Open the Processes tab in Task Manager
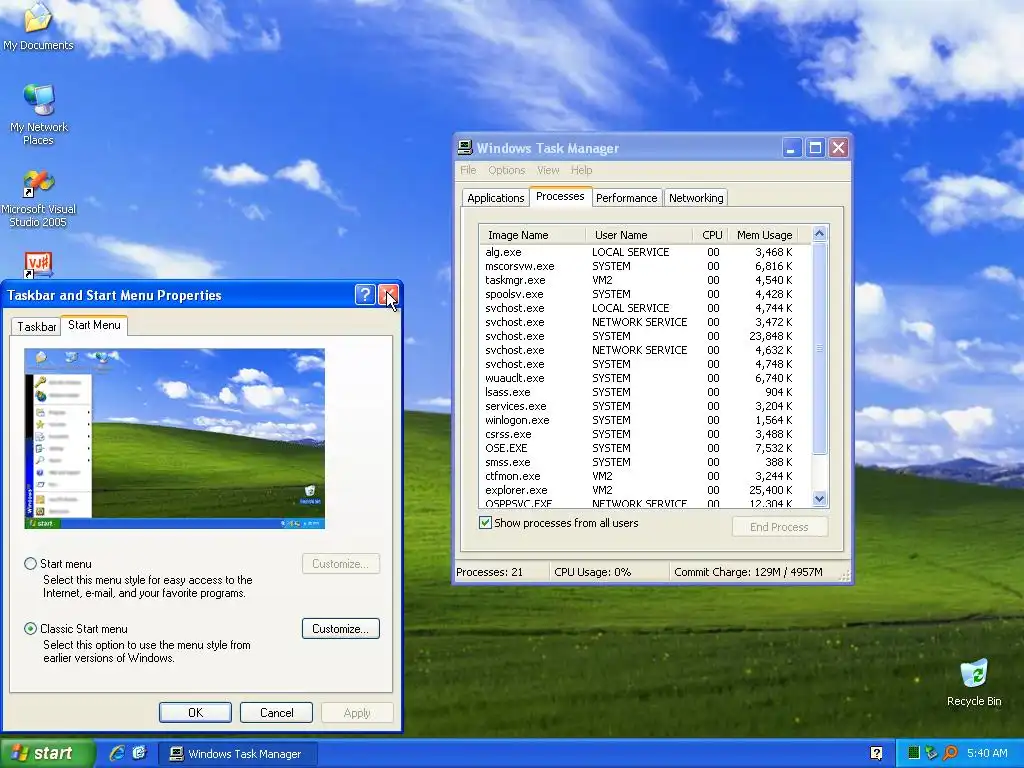 560,196
